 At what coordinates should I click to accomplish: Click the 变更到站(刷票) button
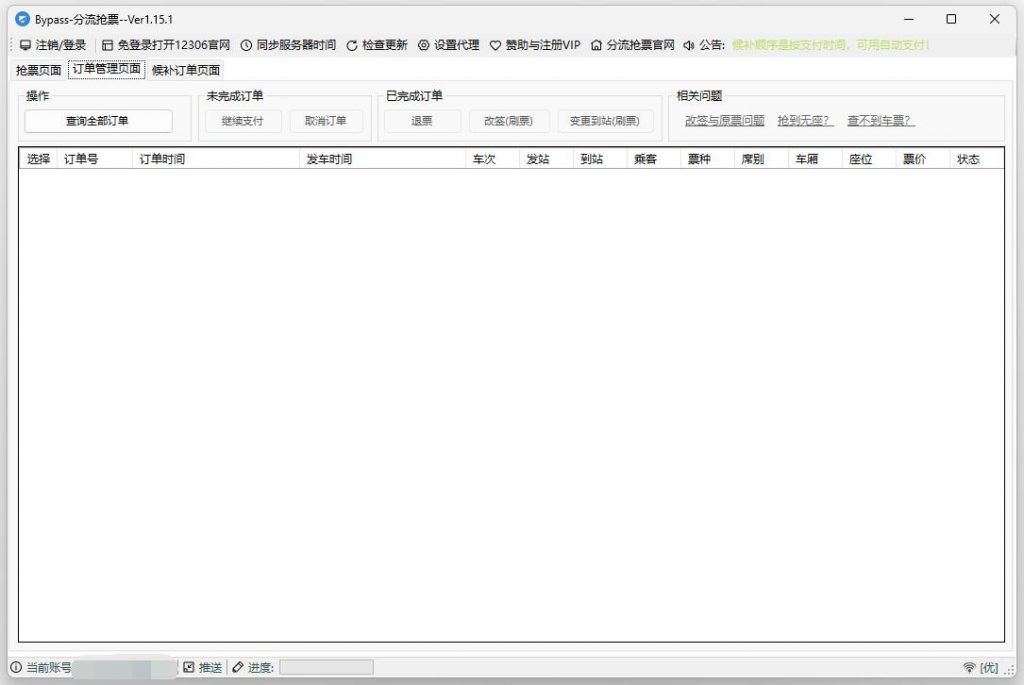[x=605, y=120]
